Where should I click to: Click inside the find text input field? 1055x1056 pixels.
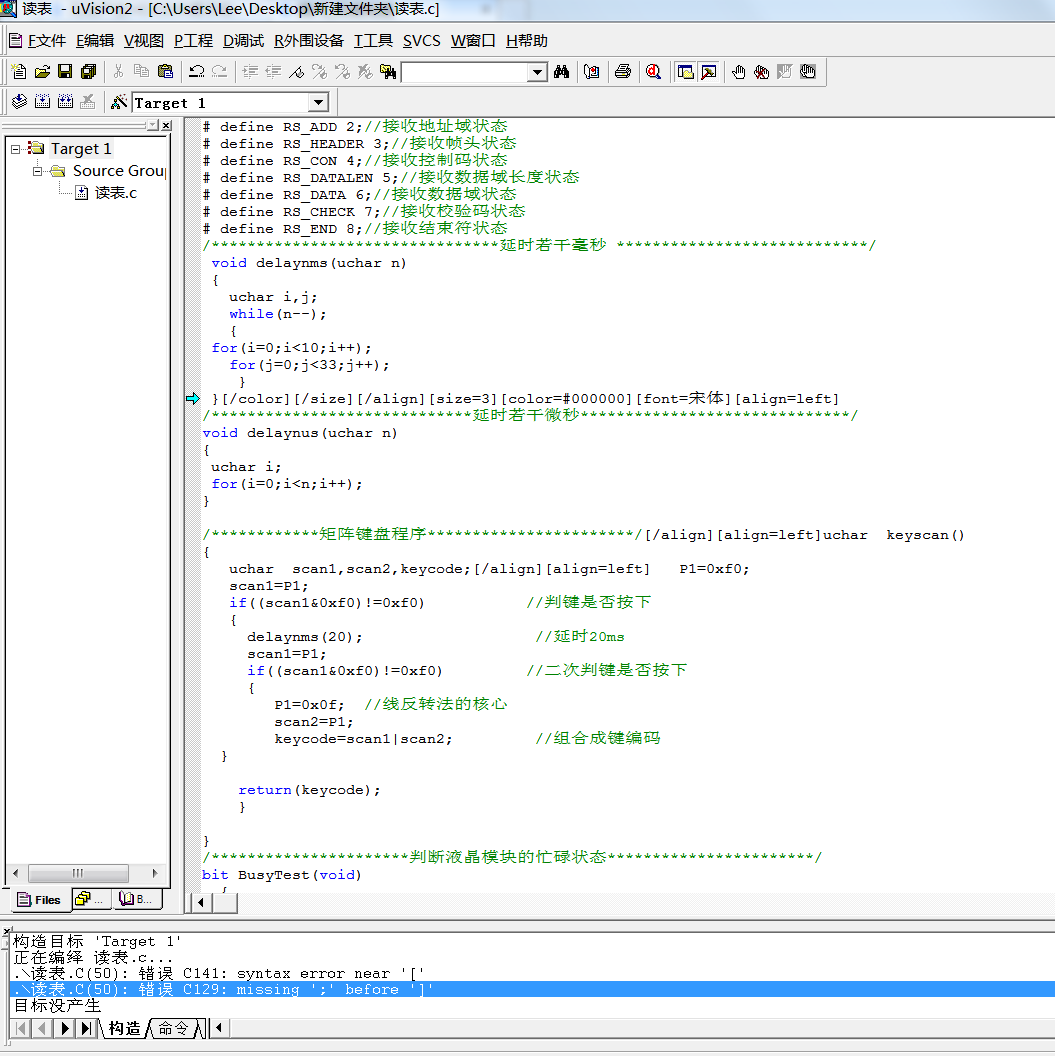point(464,72)
